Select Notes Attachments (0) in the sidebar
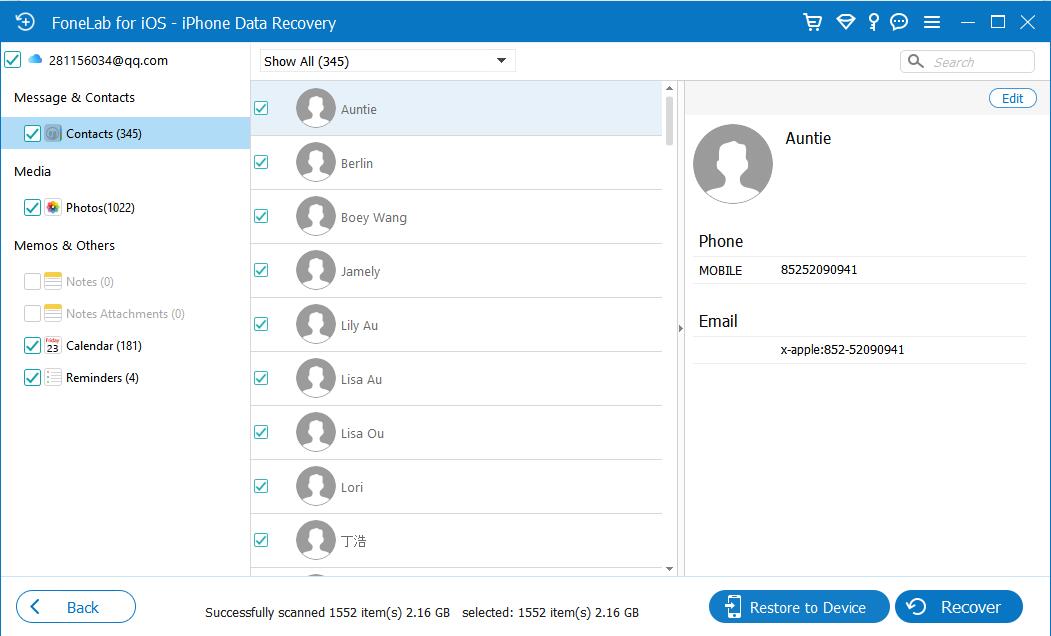The height and width of the screenshot is (636, 1051). click(x=125, y=313)
